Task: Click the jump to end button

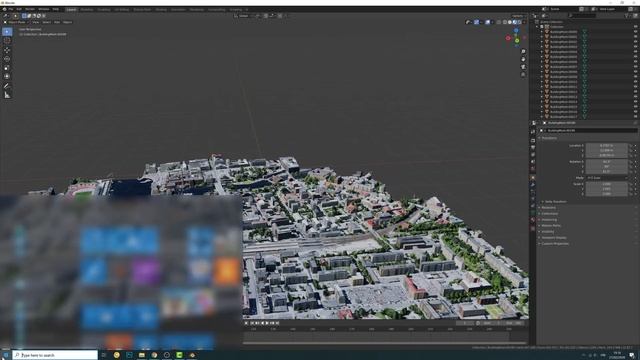Action: pyautogui.click(x=278, y=323)
